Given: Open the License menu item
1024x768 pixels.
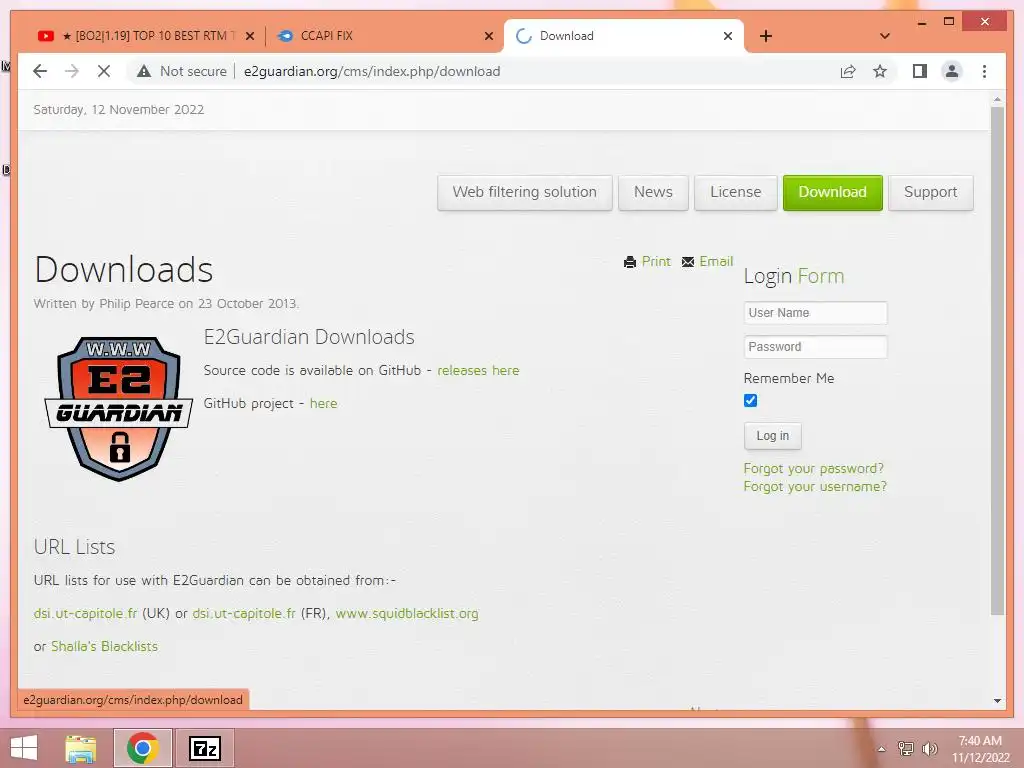Looking at the screenshot, I should click(x=735, y=192).
